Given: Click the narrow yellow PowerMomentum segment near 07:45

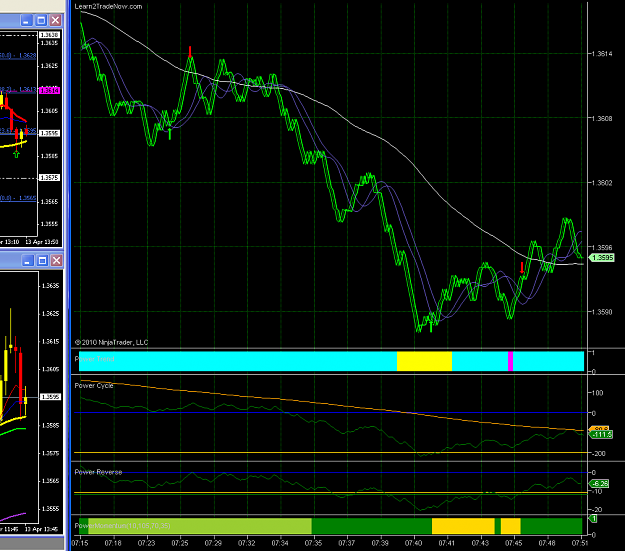Looking at the screenshot, I should pos(511,526).
